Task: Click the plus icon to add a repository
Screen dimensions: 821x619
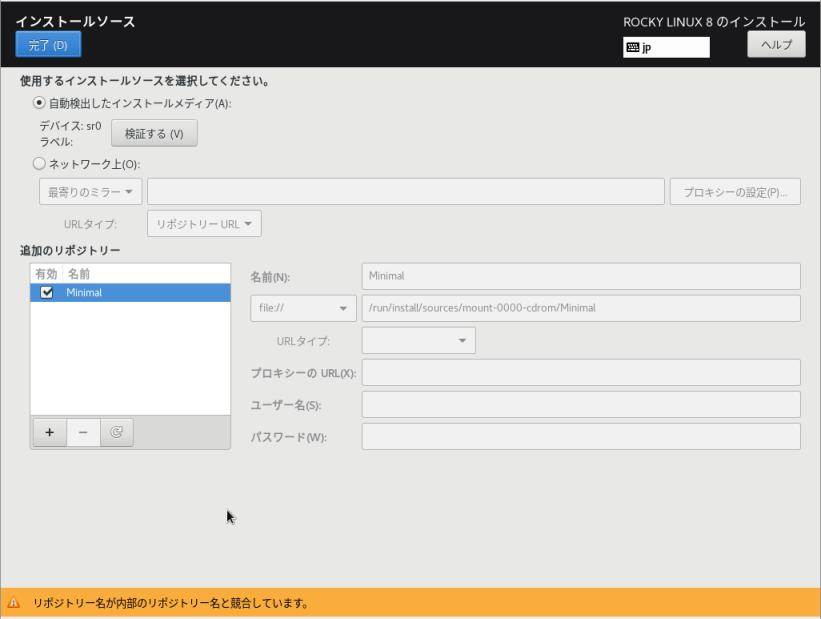Action: pyautogui.click(x=49, y=433)
